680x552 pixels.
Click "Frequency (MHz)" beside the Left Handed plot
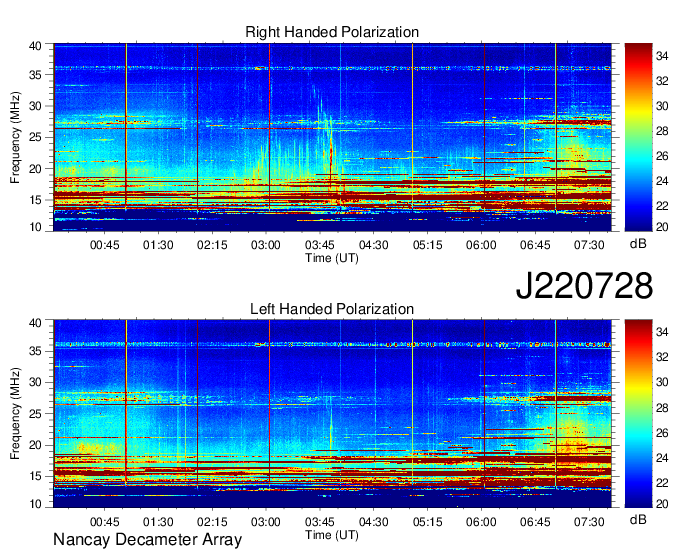(x=15, y=414)
